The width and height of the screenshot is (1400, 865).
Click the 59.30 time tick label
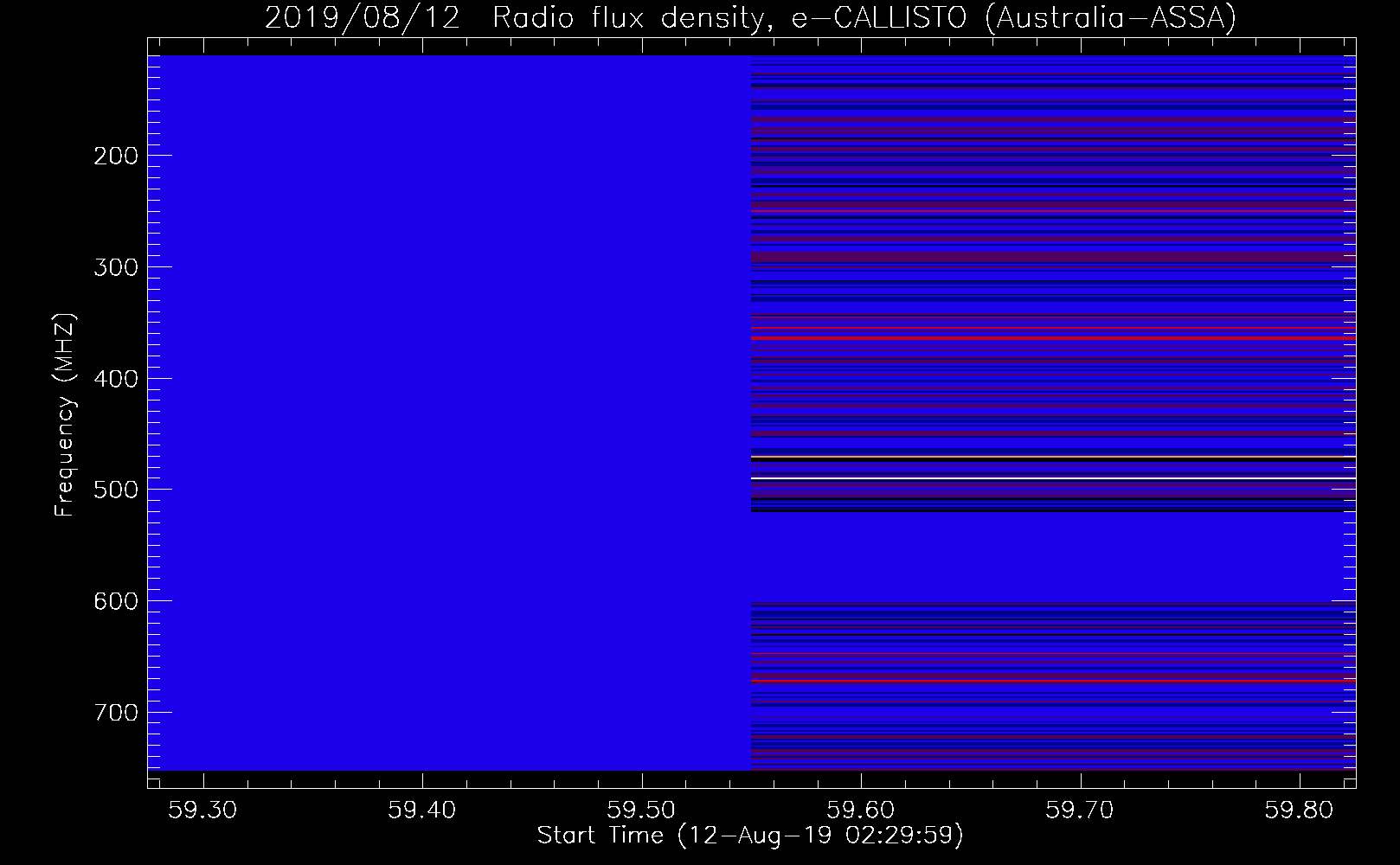click(202, 809)
